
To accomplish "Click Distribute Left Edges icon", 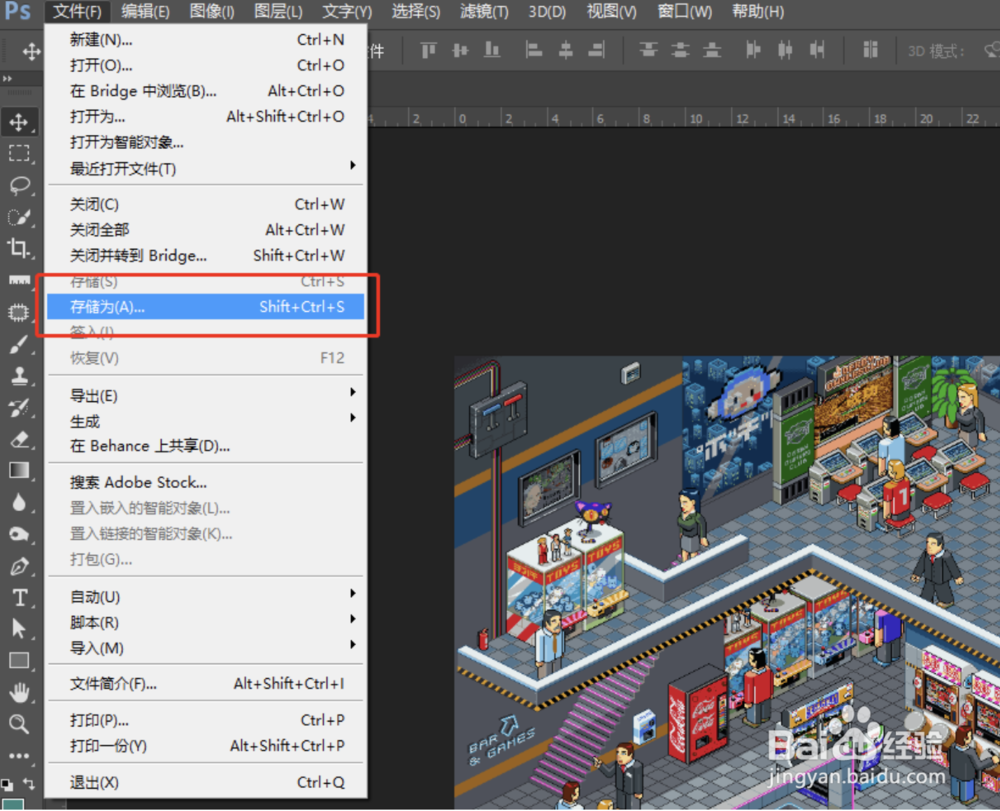I will [x=753, y=50].
